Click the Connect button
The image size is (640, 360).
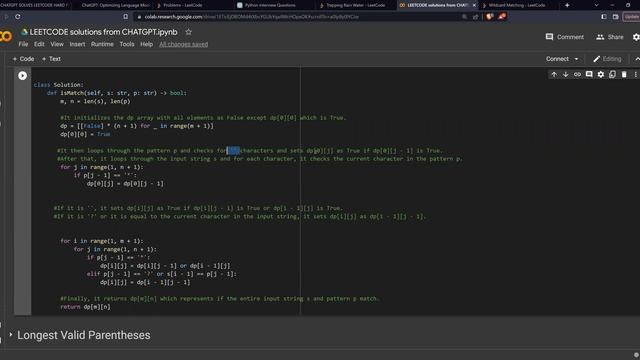click(557, 59)
